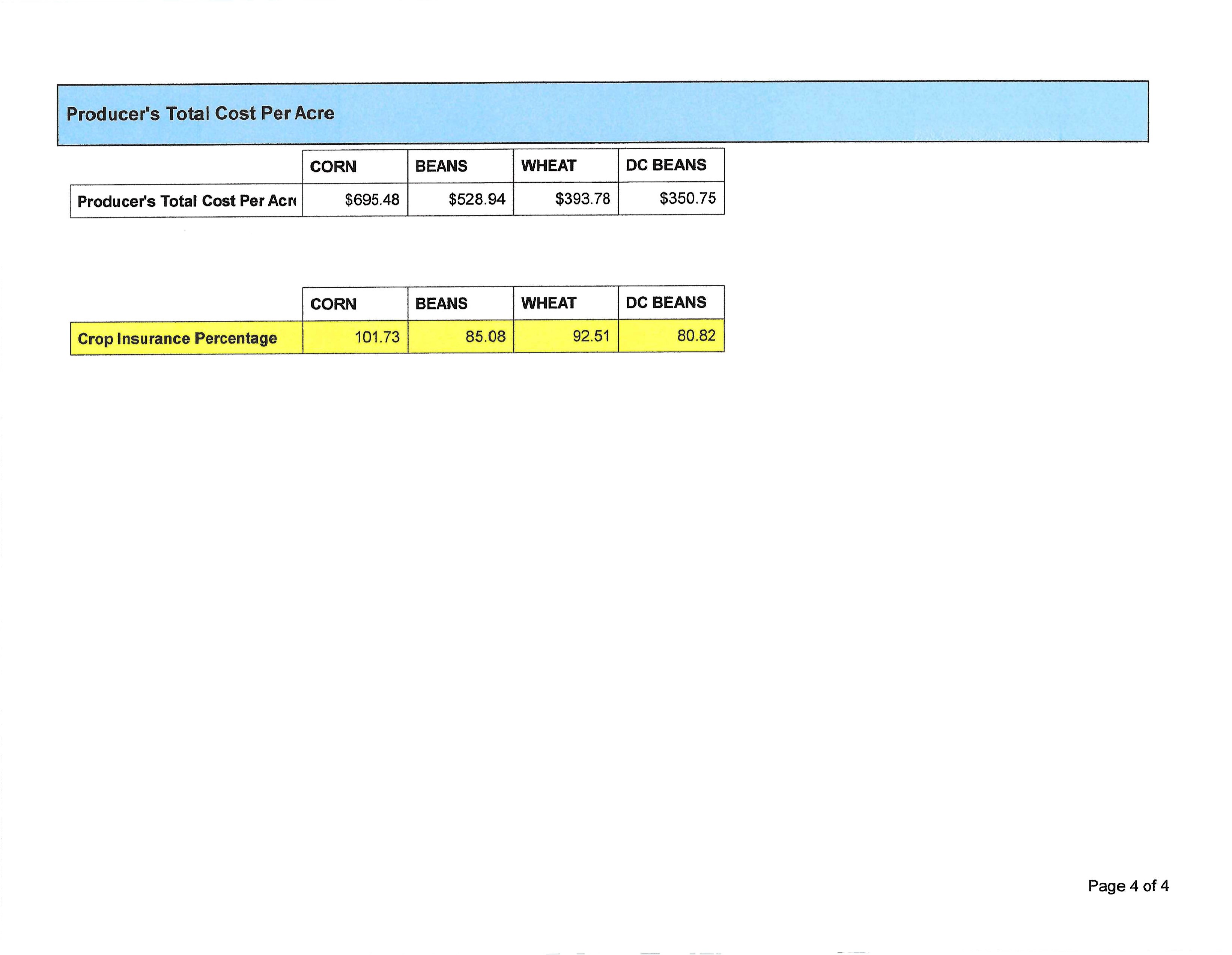Click the Producer's Total Cost Per Acre row label

click(x=186, y=201)
